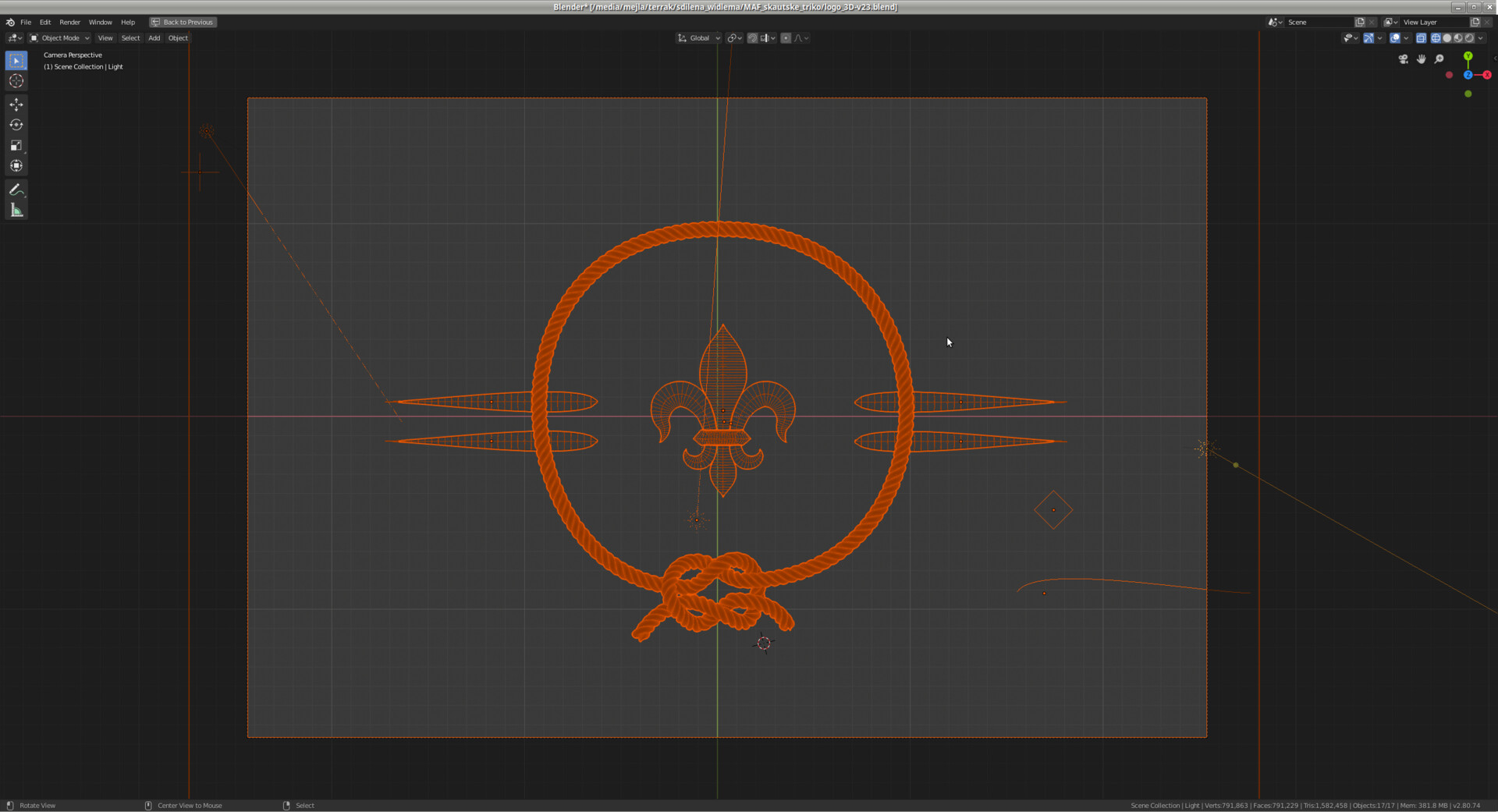Click the zoom magnifier viewport icon
This screenshot has height=812, width=1498.
[x=1439, y=59]
